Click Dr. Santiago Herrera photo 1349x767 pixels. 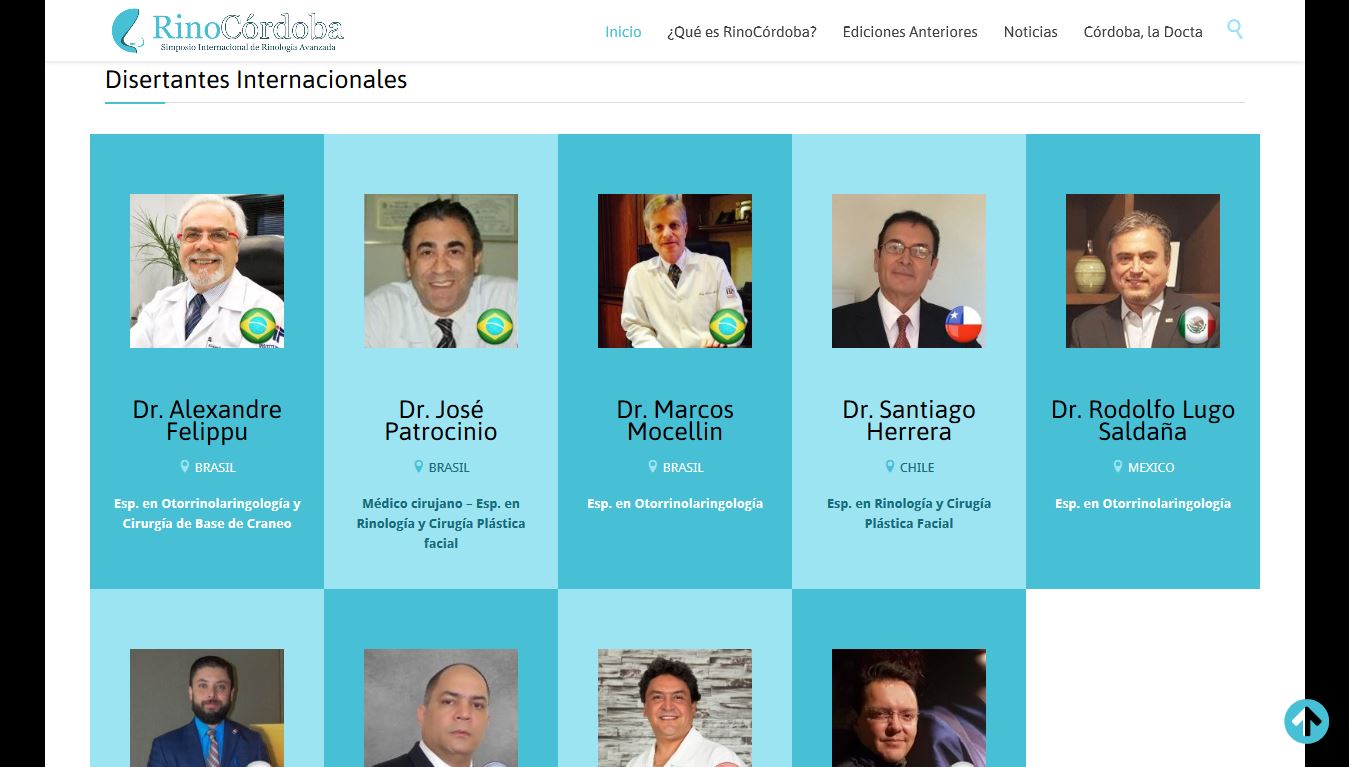pos(909,271)
